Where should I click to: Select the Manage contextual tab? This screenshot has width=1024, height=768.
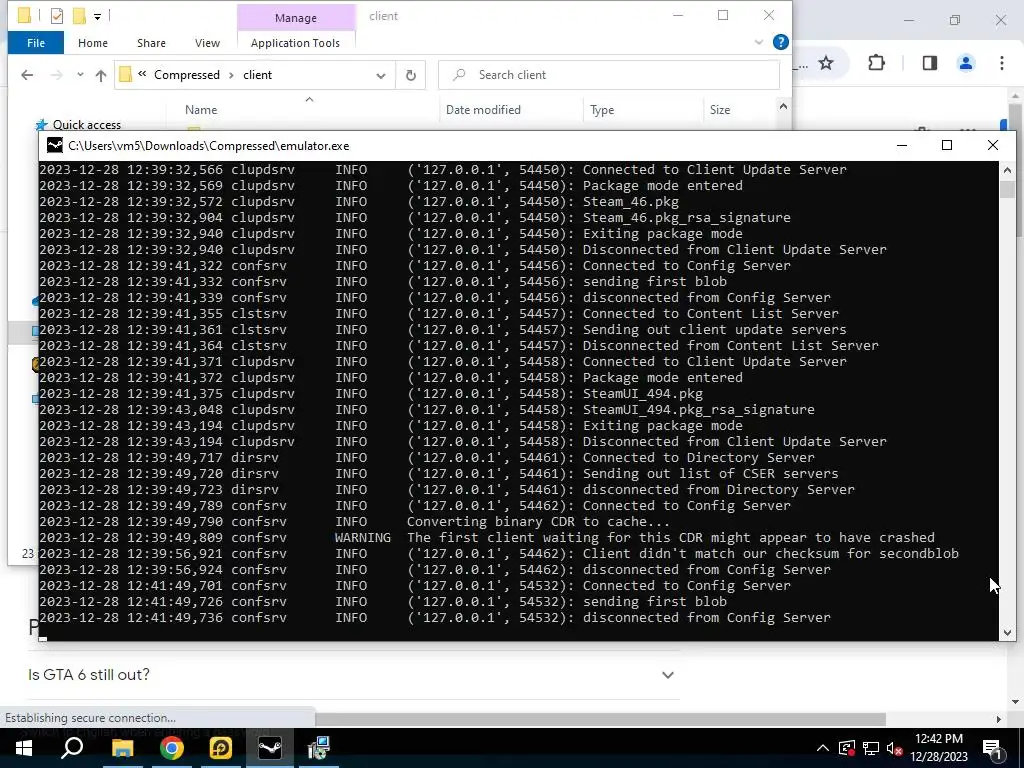click(x=296, y=18)
